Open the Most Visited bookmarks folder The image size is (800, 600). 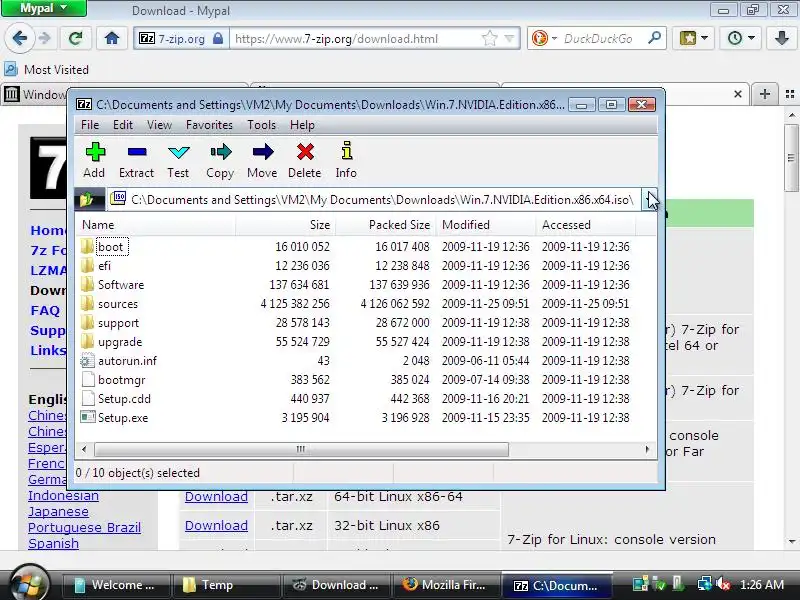(x=46, y=69)
